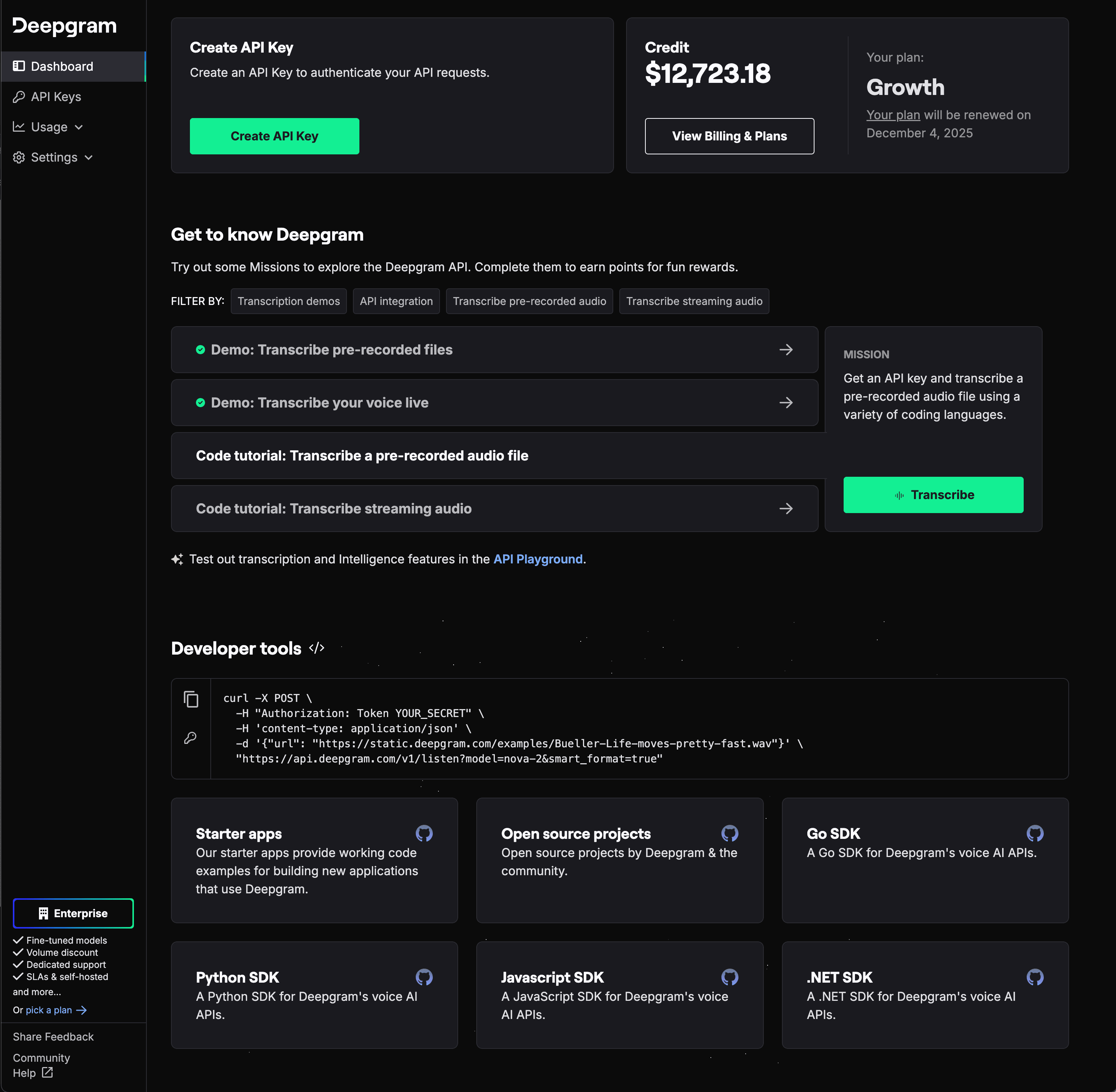Click the pick a plan link
The image size is (1116, 1092).
click(x=49, y=1010)
